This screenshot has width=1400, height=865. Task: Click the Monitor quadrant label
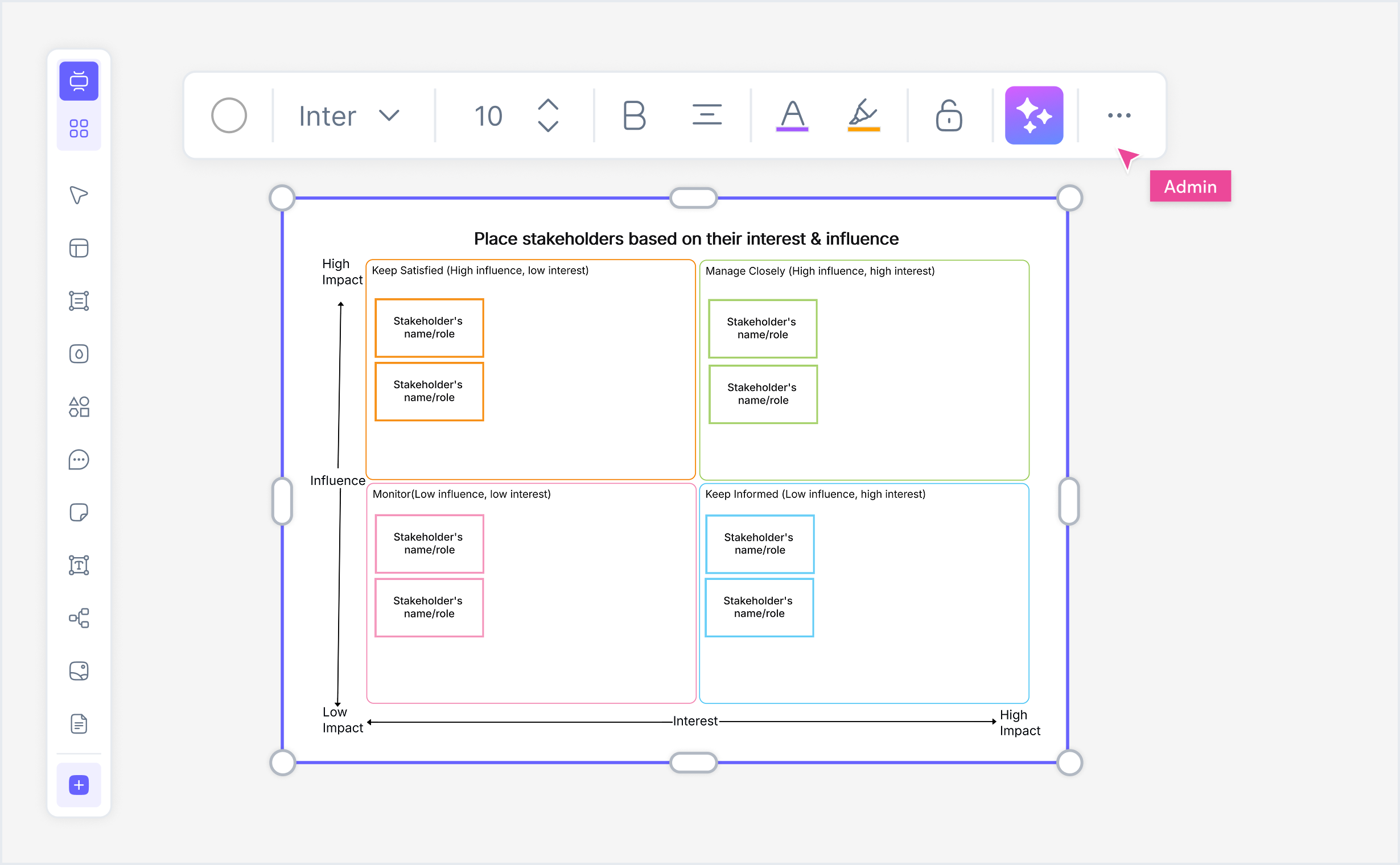click(461, 495)
